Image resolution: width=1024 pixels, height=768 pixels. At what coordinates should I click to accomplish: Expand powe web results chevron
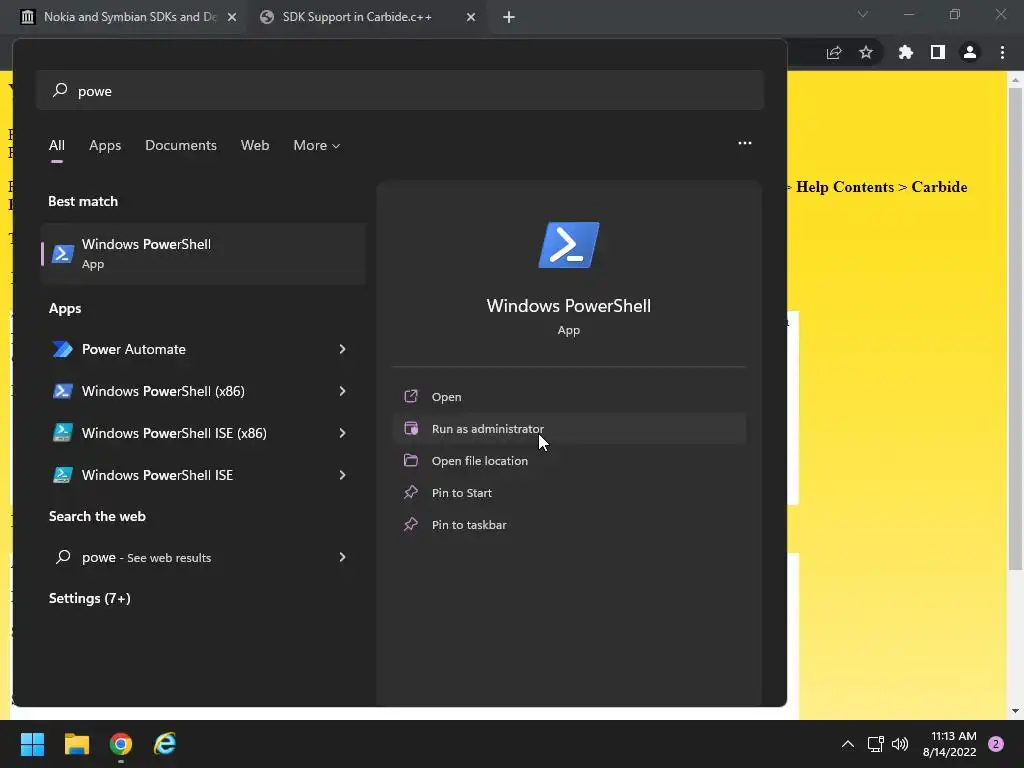[x=342, y=557]
